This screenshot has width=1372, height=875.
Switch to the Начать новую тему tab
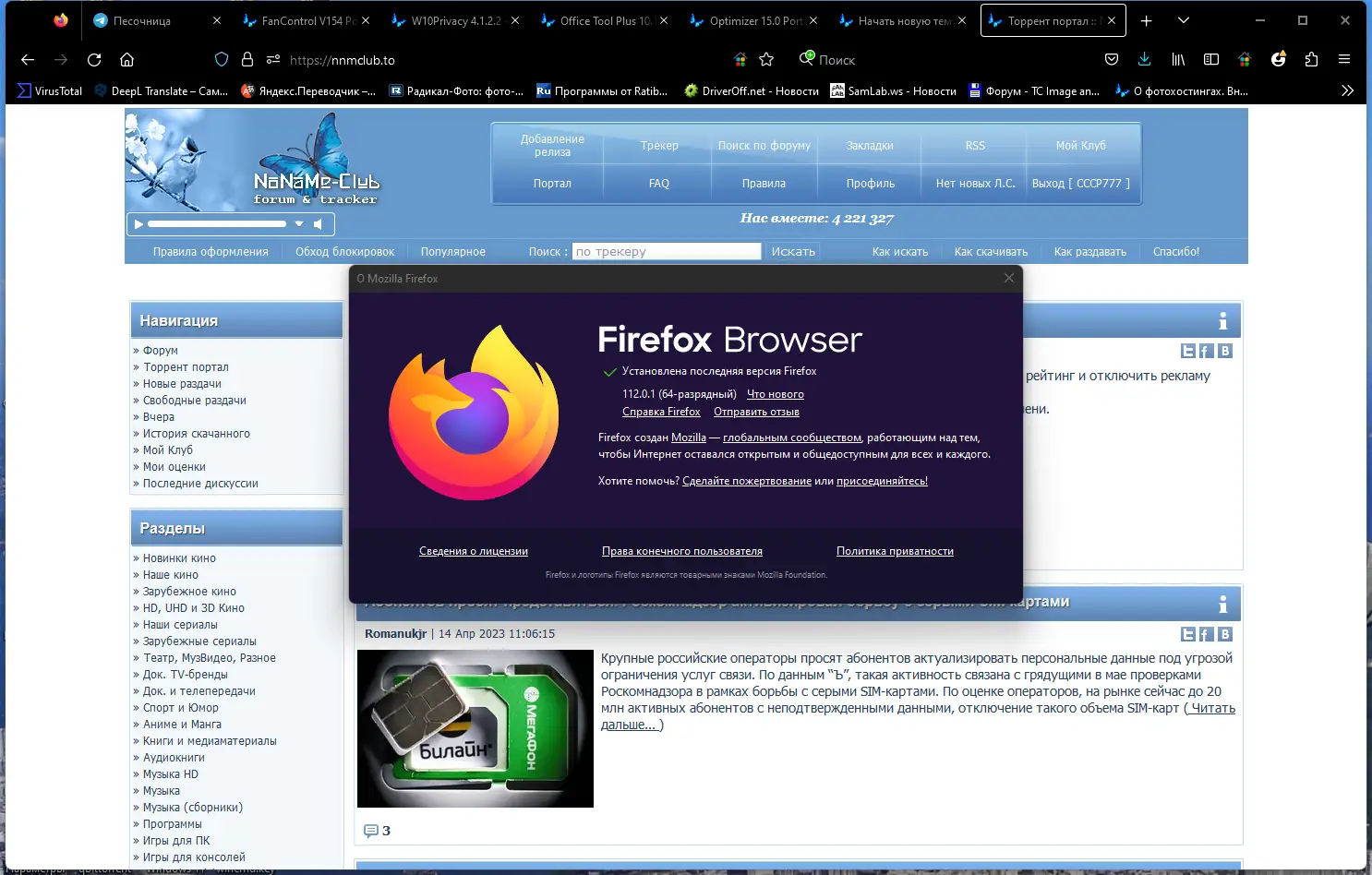[x=902, y=20]
